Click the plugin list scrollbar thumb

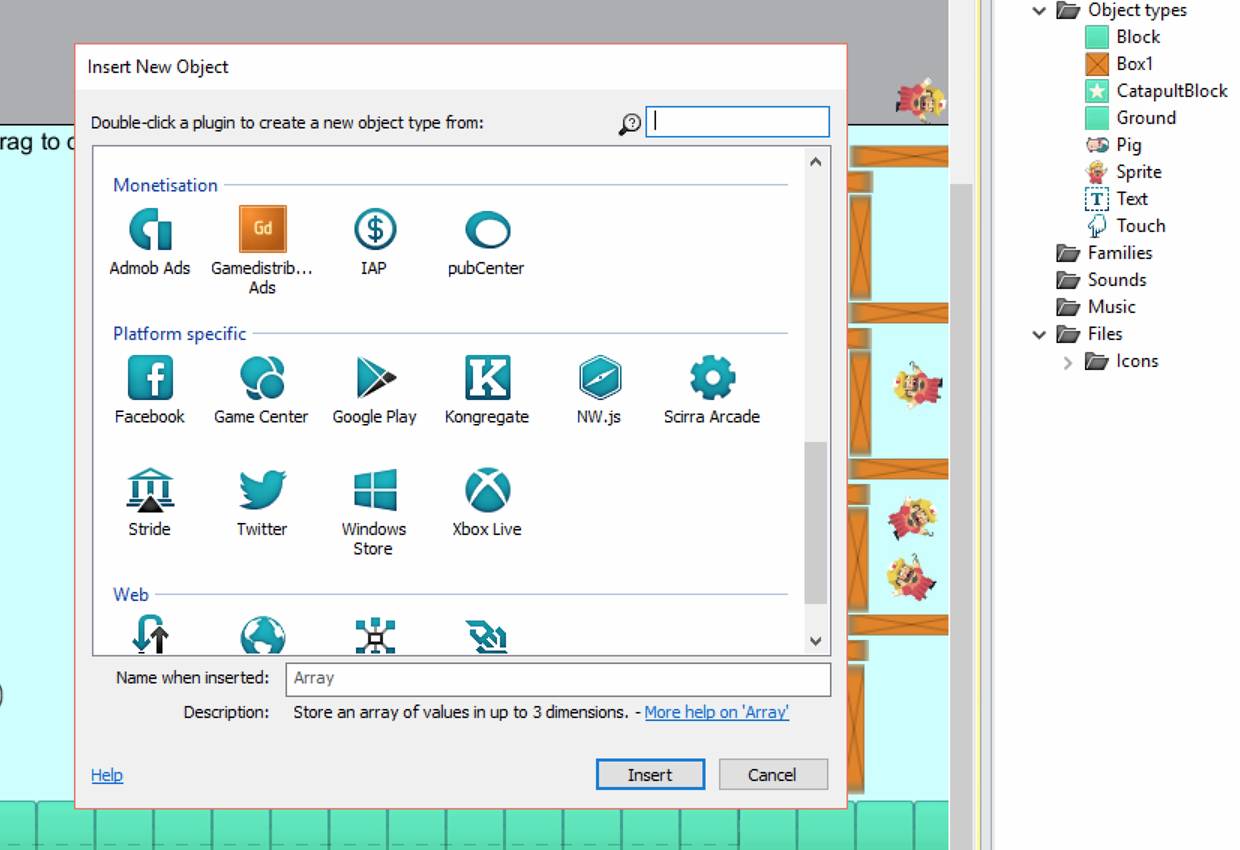(816, 523)
